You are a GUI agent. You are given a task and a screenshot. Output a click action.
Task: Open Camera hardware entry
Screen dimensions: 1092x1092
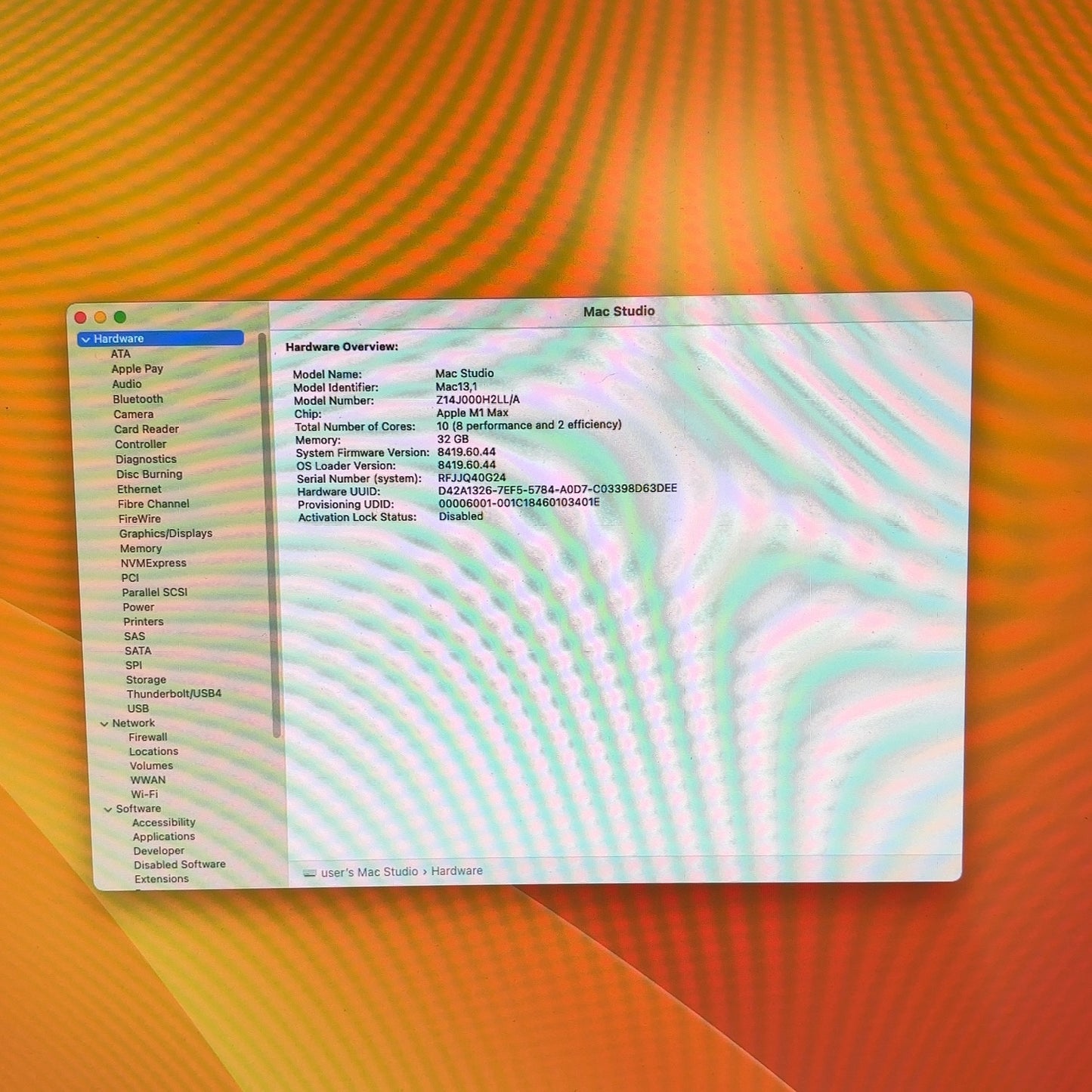(x=133, y=414)
